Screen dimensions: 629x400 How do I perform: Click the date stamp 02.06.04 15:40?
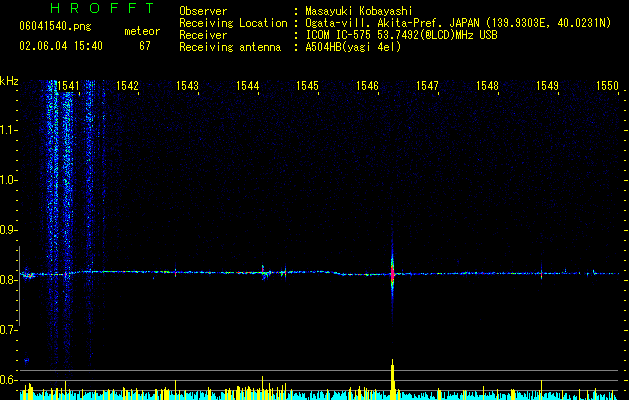click(61, 46)
